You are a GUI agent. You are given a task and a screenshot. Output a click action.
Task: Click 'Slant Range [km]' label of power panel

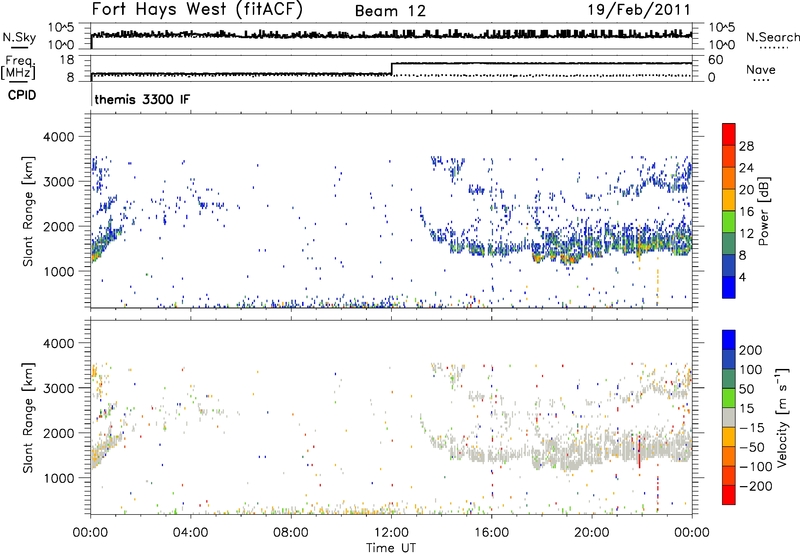28,211
